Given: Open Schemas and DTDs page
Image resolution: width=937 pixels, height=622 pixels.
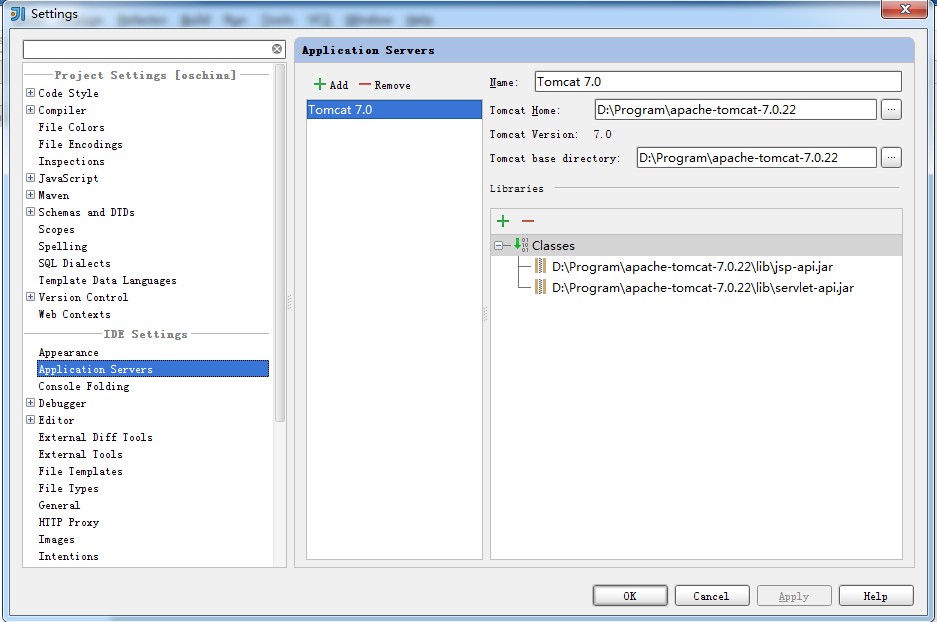Looking at the screenshot, I should pos(86,212).
